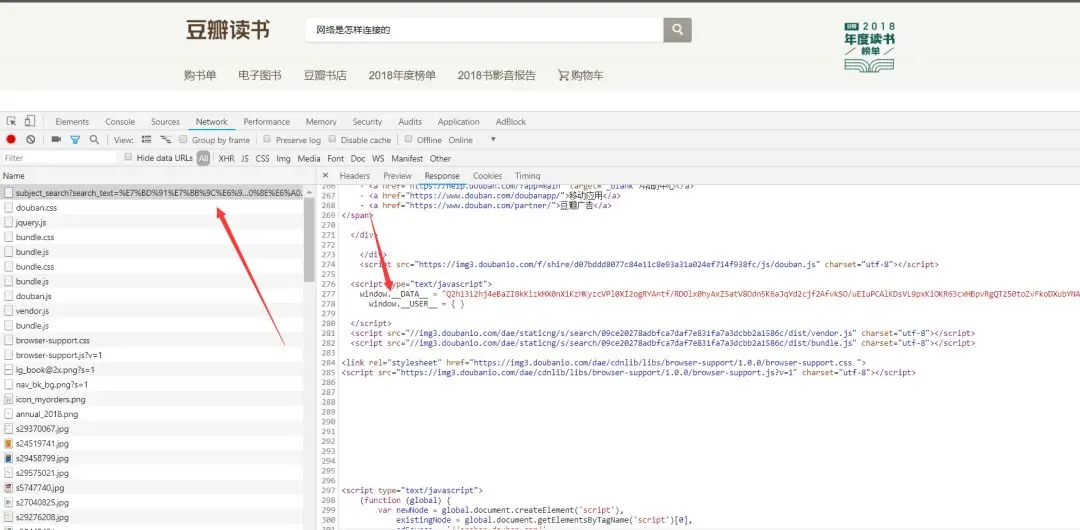Image resolution: width=1080 pixels, height=530 pixels.
Task: Select the subject_search request row
Action: 152,193
